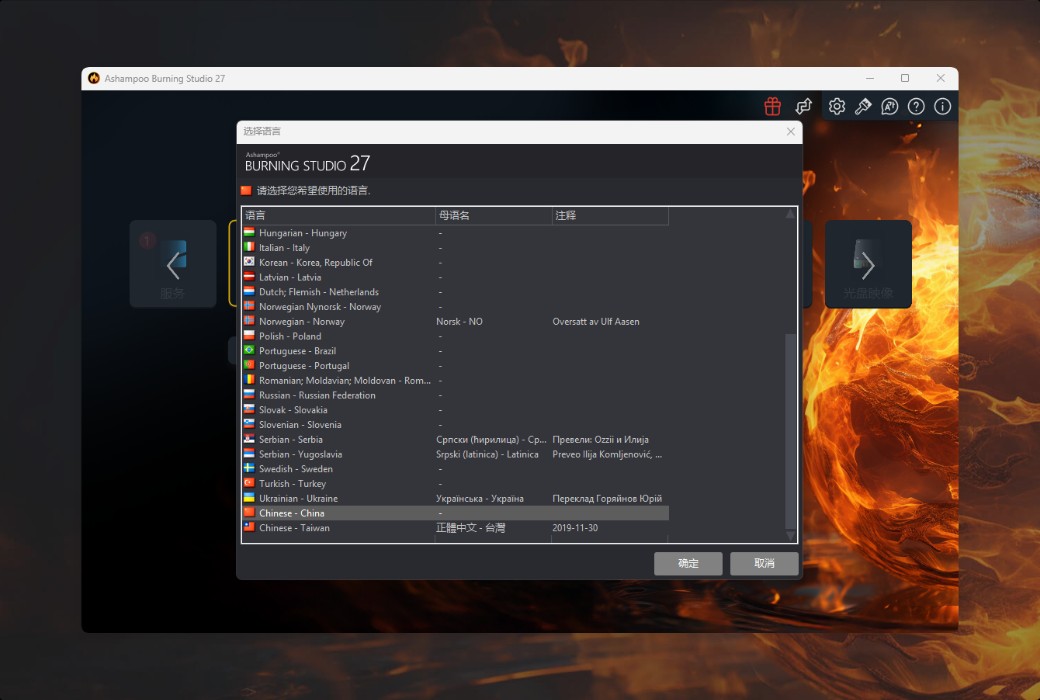1040x700 pixels.
Task: Click the scroll up arrow in list
Action: (791, 214)
